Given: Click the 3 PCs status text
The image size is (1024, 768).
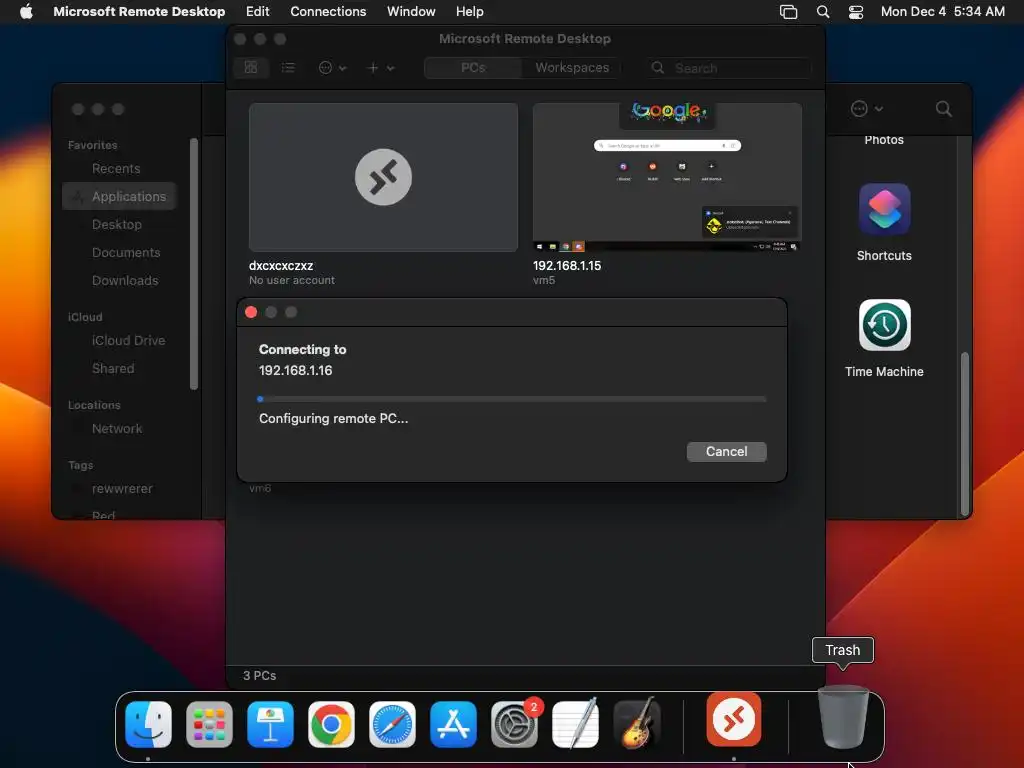Looking at the screenshot, I should tap(260, 675).
